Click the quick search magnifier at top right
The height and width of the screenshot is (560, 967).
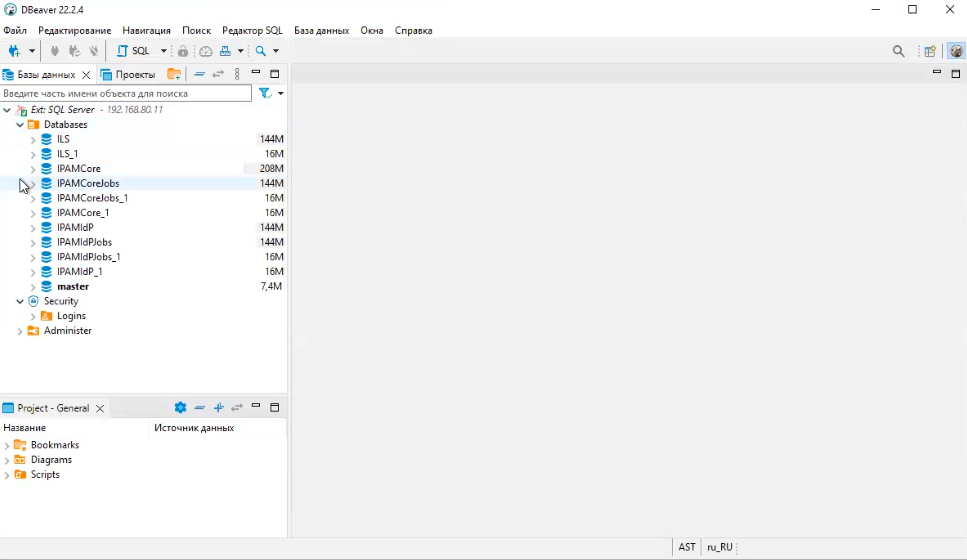coord(899,52)
